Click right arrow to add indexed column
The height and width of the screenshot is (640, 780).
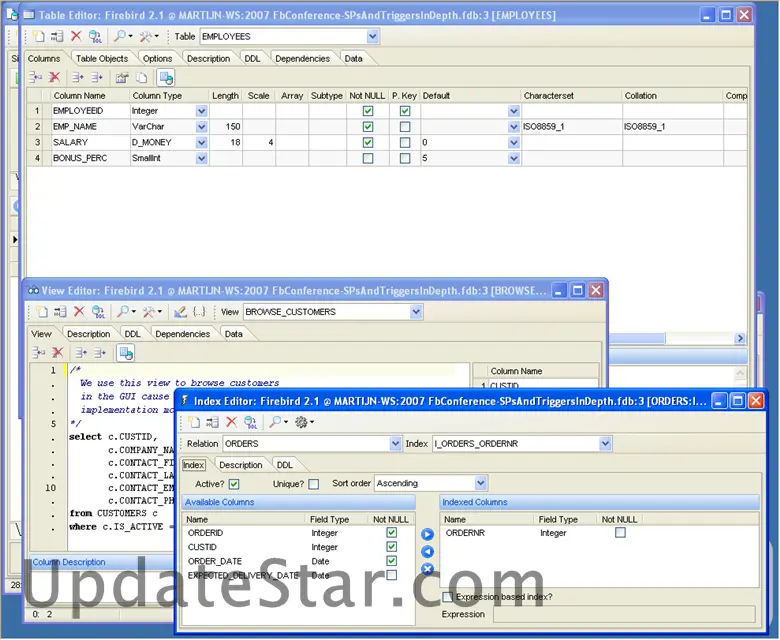[427, 535]
